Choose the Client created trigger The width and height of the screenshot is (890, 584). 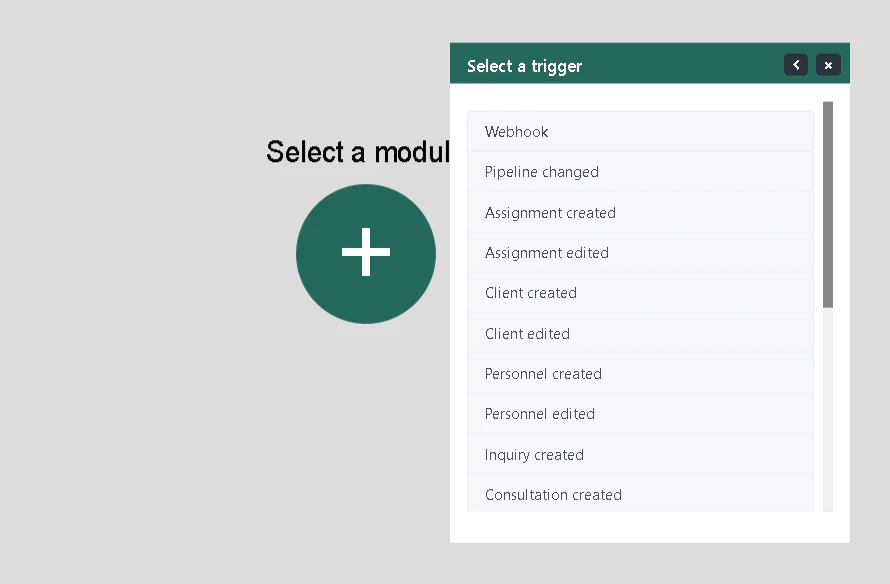coord(640,293)
